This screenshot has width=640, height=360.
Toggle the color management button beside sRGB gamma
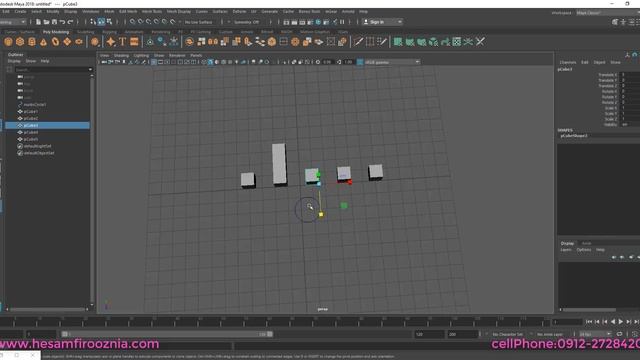(360, 62)
